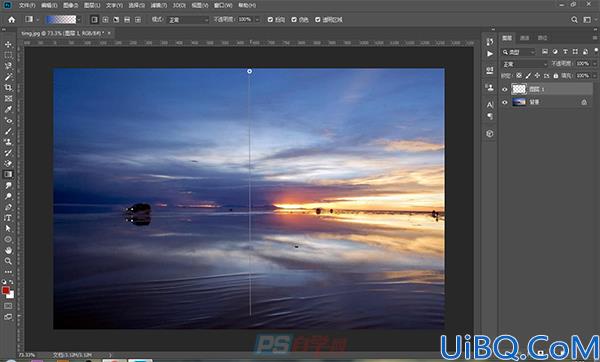
Task: Select the Gradient tool in toolbar
Action: (8, 174)
